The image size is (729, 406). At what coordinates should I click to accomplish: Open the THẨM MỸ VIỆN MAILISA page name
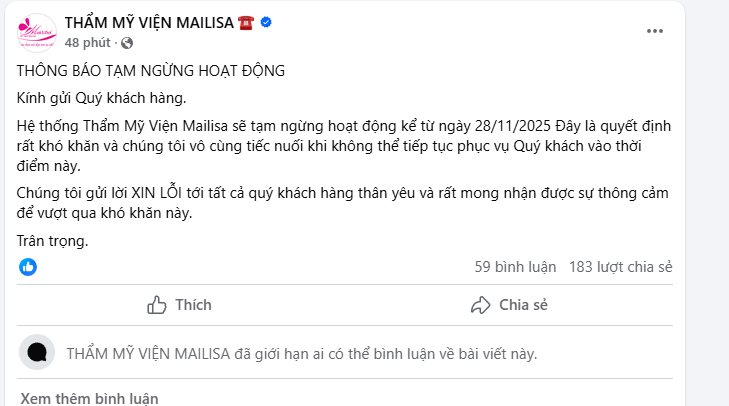click(150, 22)
